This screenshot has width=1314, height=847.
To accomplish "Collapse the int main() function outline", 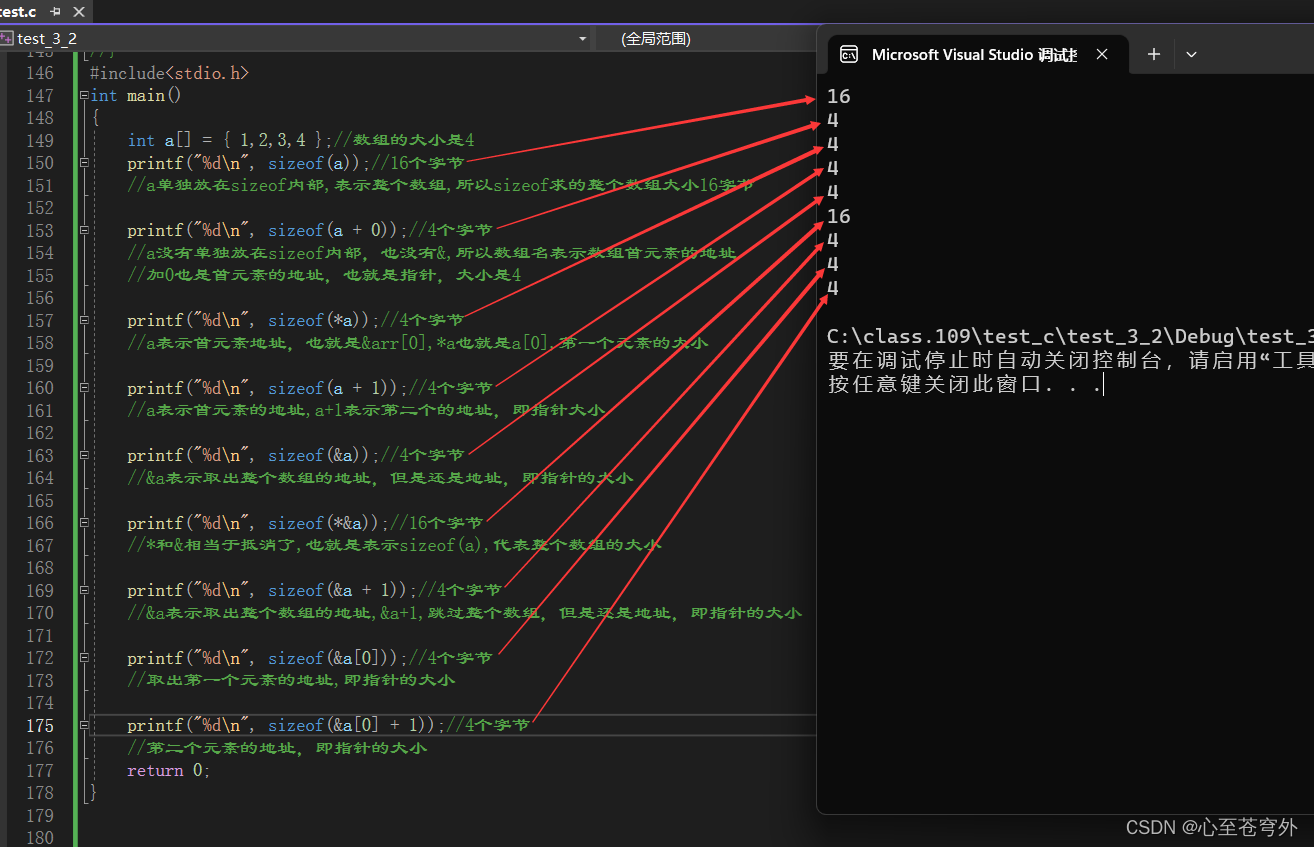I will pos(83,96).
